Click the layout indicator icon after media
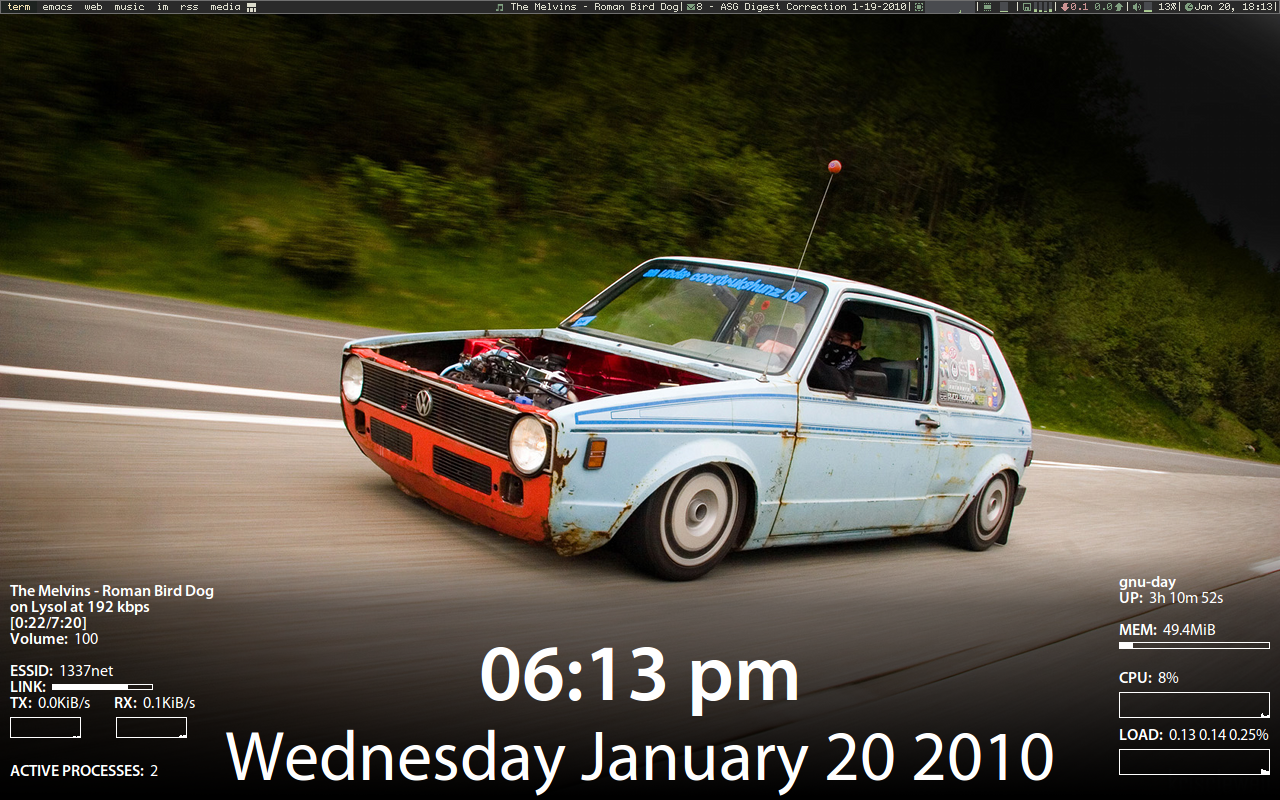 click(251, 7)
